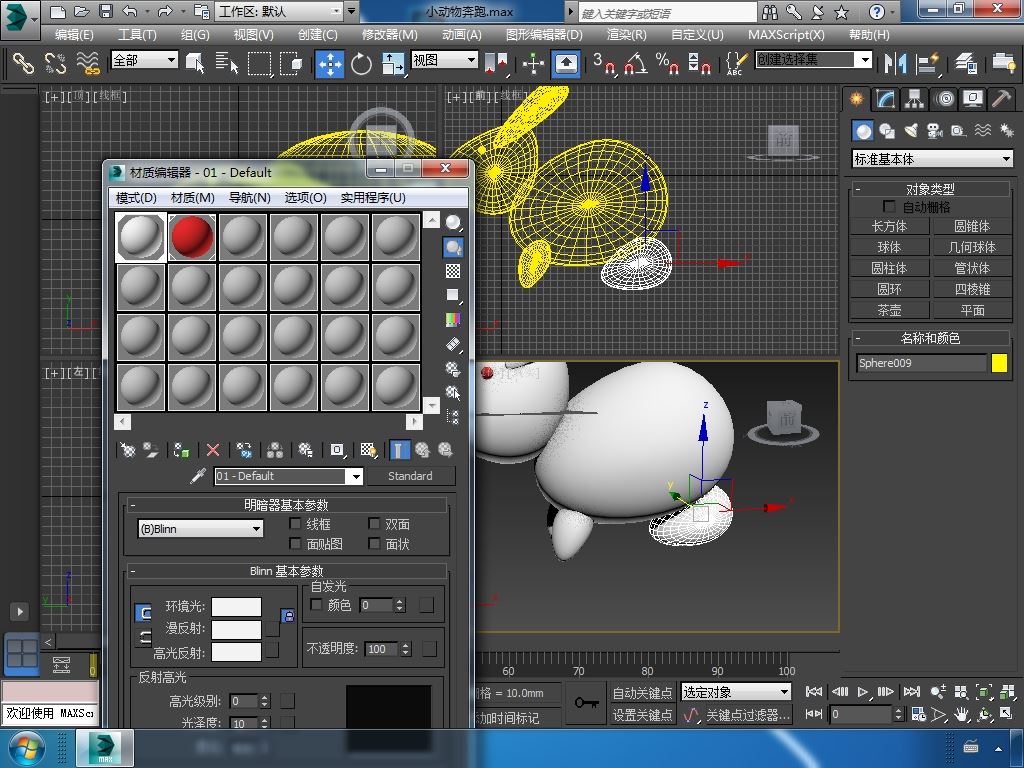
Task: Expand the 标准基本体 primitives dropdown
Action: coord(932,159)
